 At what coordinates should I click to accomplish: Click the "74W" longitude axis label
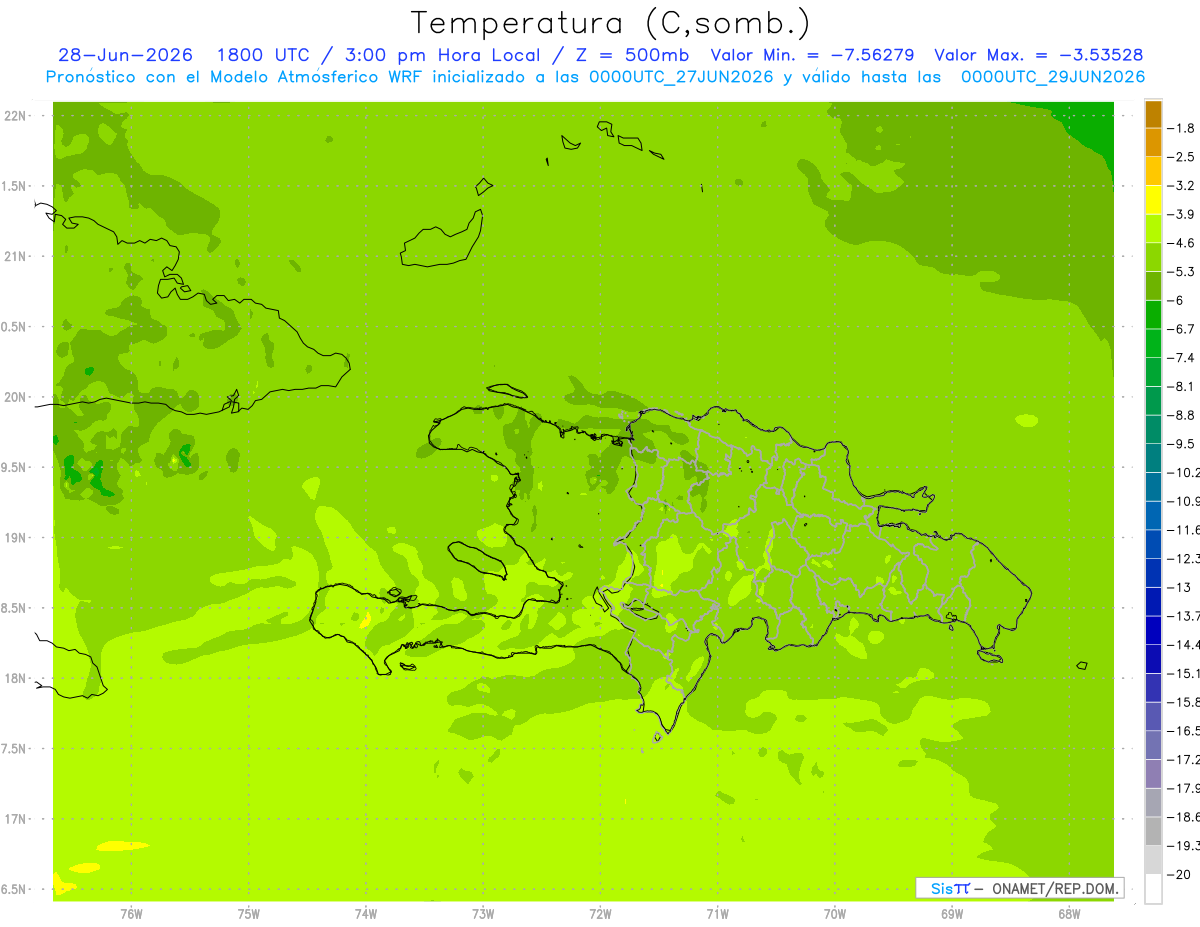[366, 913]
